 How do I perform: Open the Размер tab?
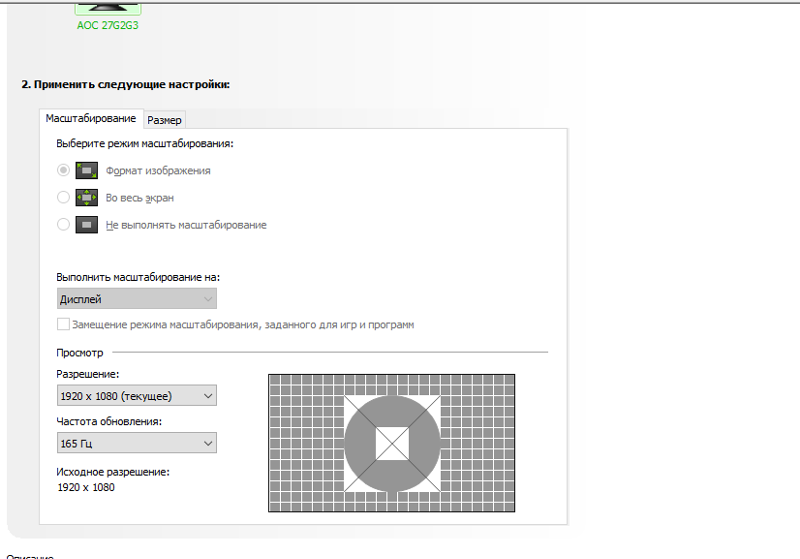(165, 120)
